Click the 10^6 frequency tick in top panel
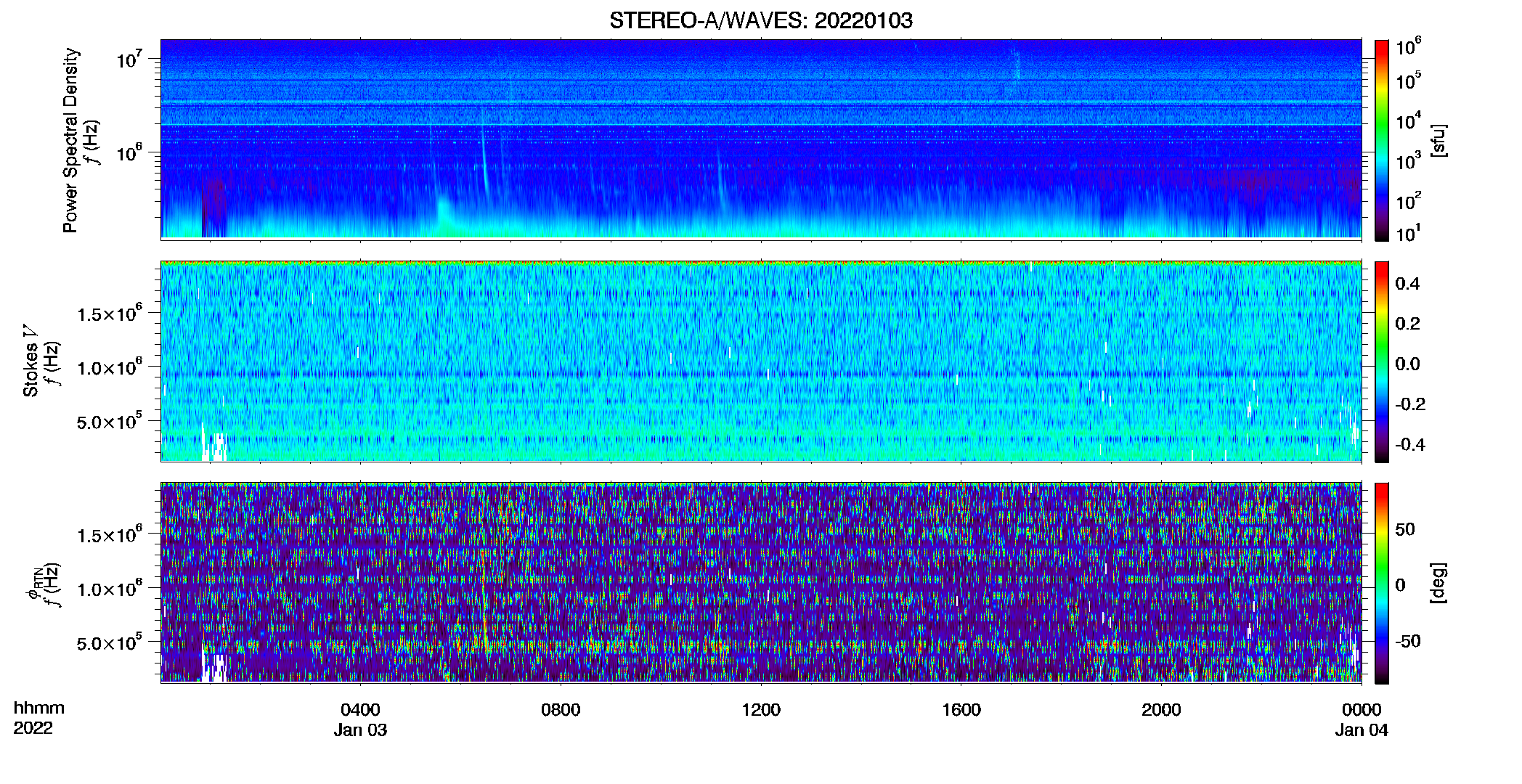Screen dimensions: 1522x784 [x=129, y=152]
